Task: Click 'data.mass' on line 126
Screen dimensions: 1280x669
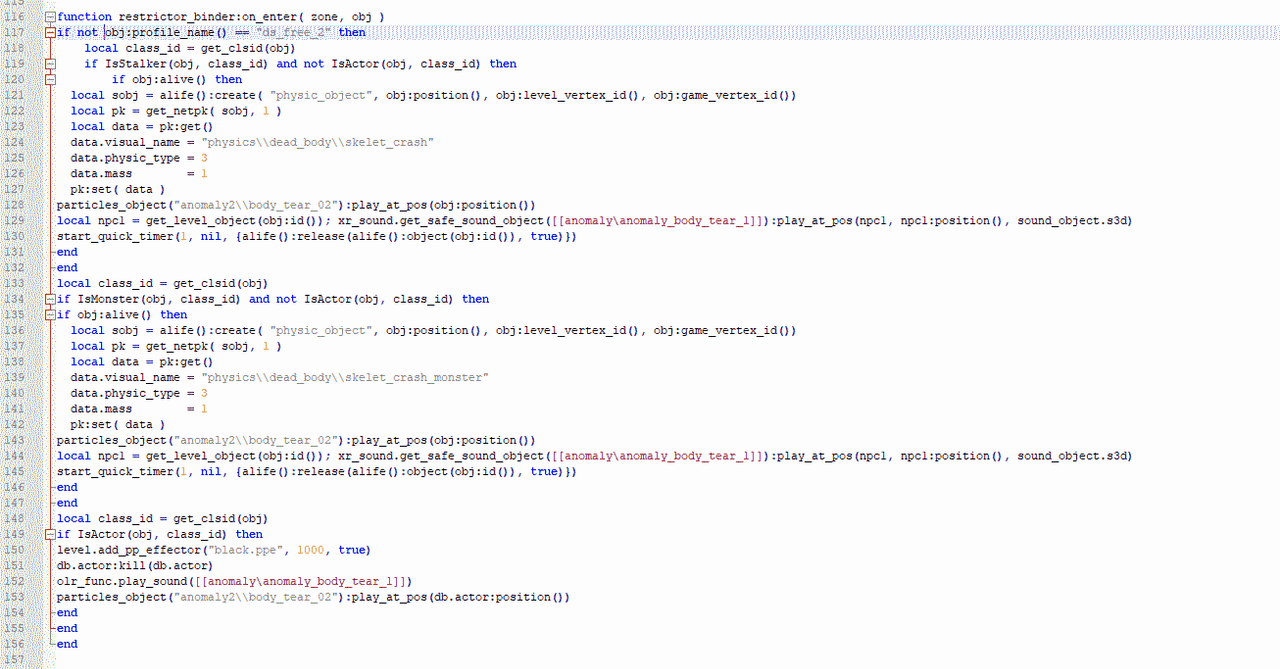Action: [101, 174]
